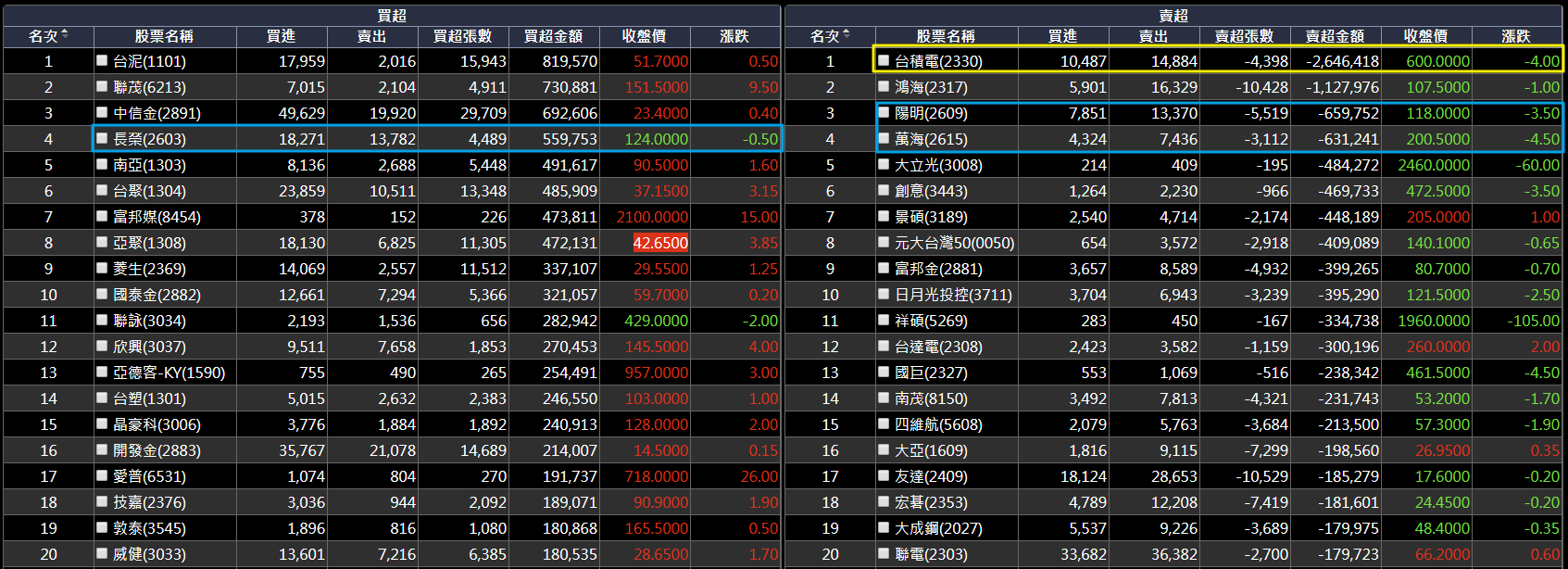The image size is (1568, 569).
Task: Open stock 愛普(6531)
Action: pyautogui.click(x=149, y=476)
